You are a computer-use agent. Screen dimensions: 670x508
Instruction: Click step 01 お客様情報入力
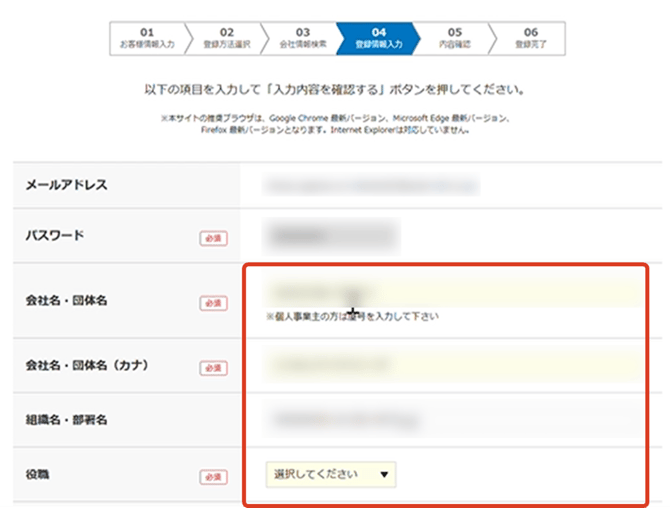pyautogui.click(x=144, y=38)
